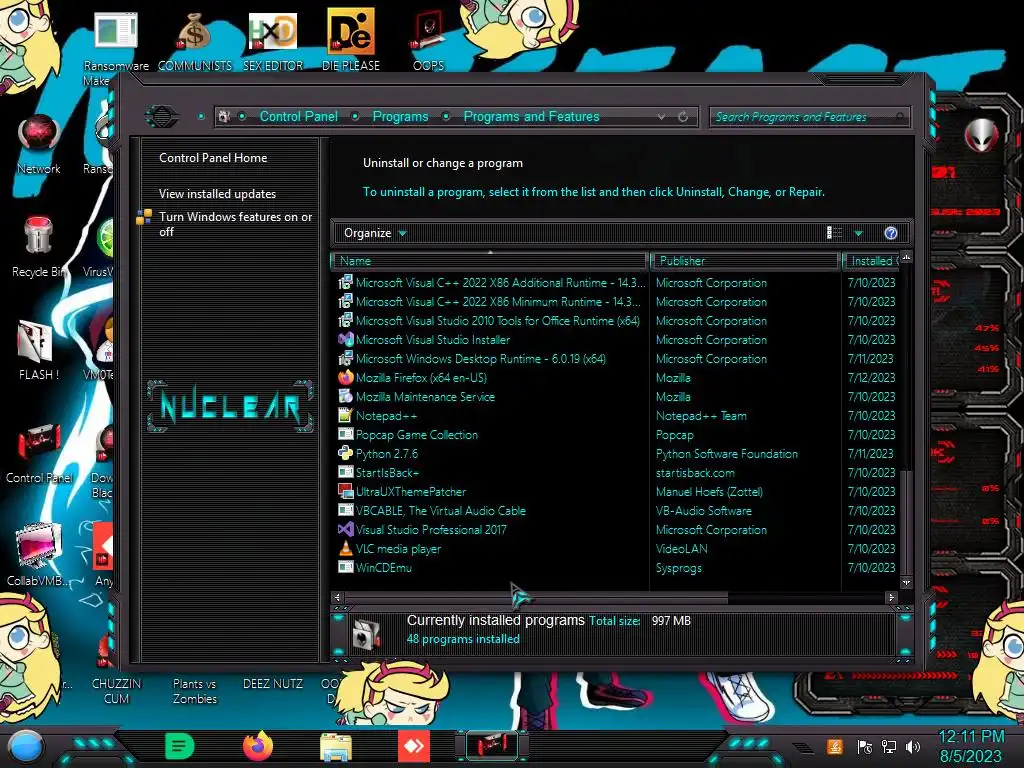Click the Search Programs and Features field

point(809,117)
